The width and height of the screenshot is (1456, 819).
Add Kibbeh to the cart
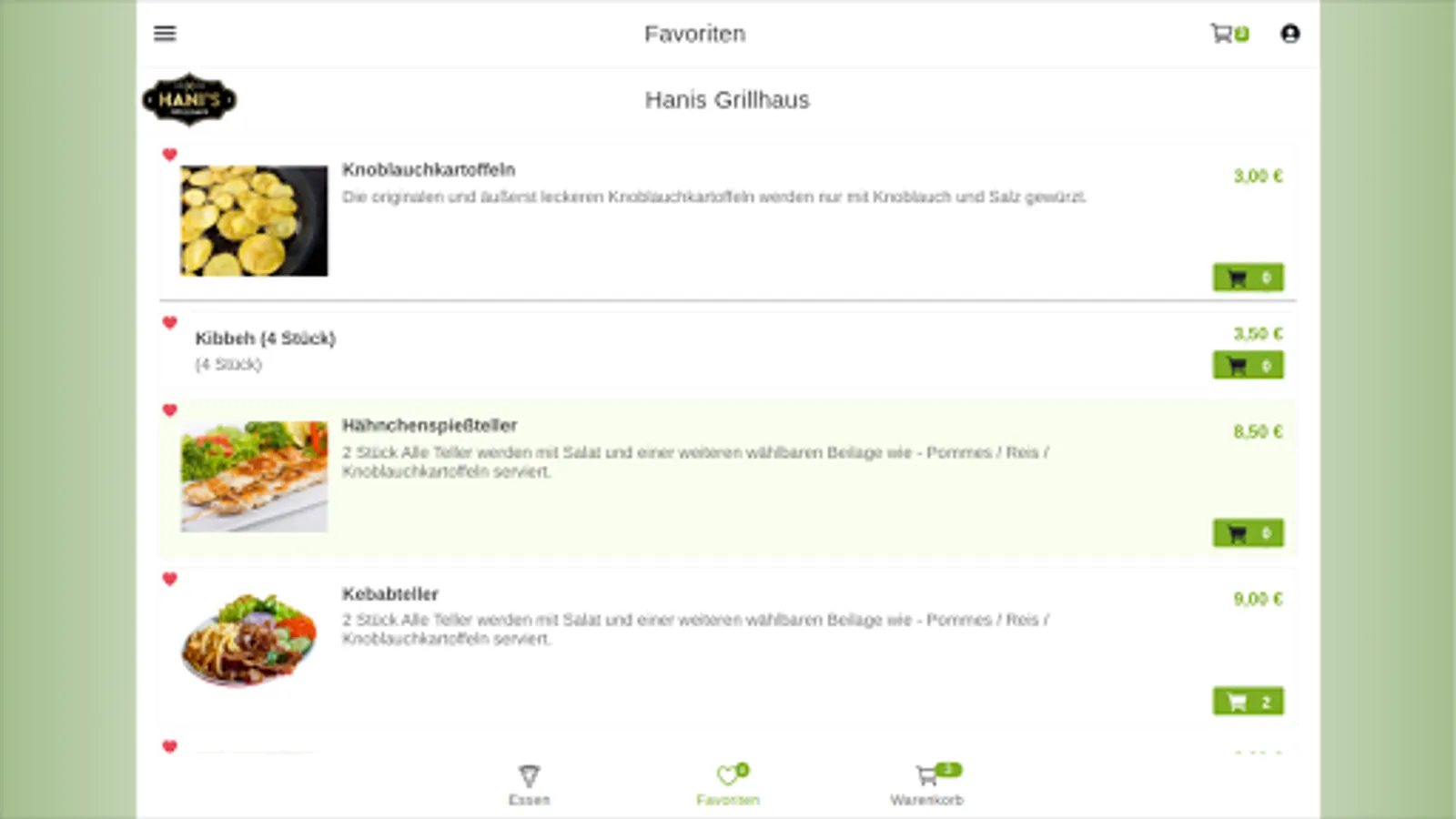click(x=1249, y=365)
